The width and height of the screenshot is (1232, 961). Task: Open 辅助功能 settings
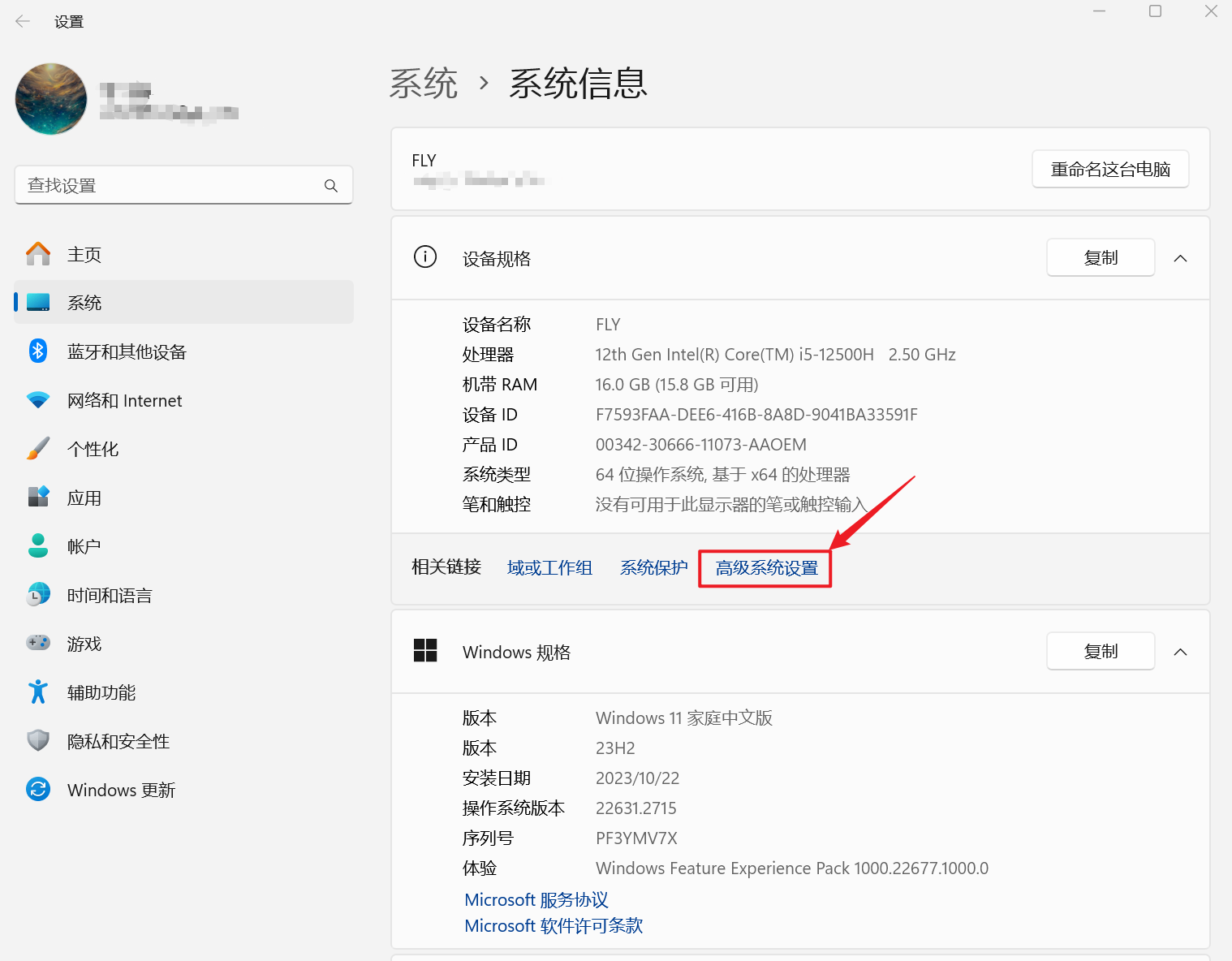(101, 692)
